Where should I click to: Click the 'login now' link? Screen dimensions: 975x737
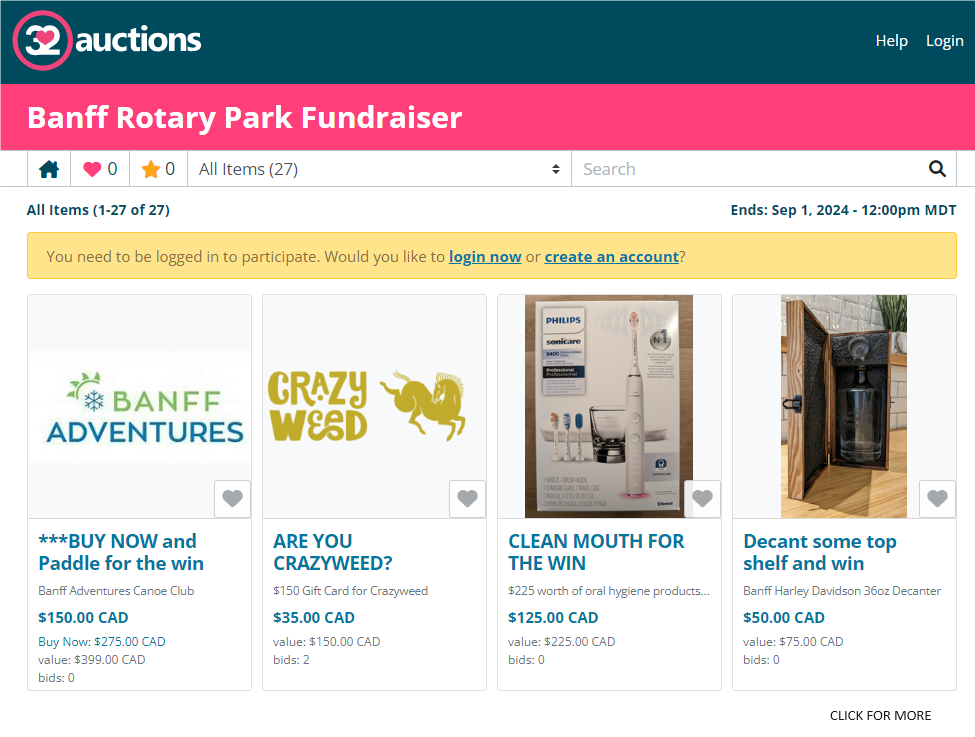pyautogui.click(x=485, y=256)
